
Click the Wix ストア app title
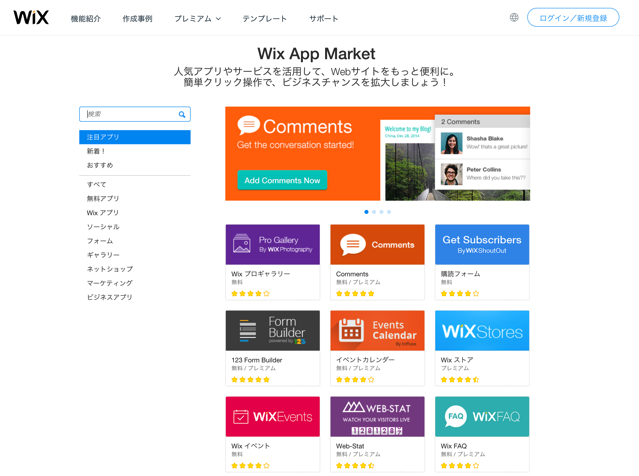(x=457, y=360)
